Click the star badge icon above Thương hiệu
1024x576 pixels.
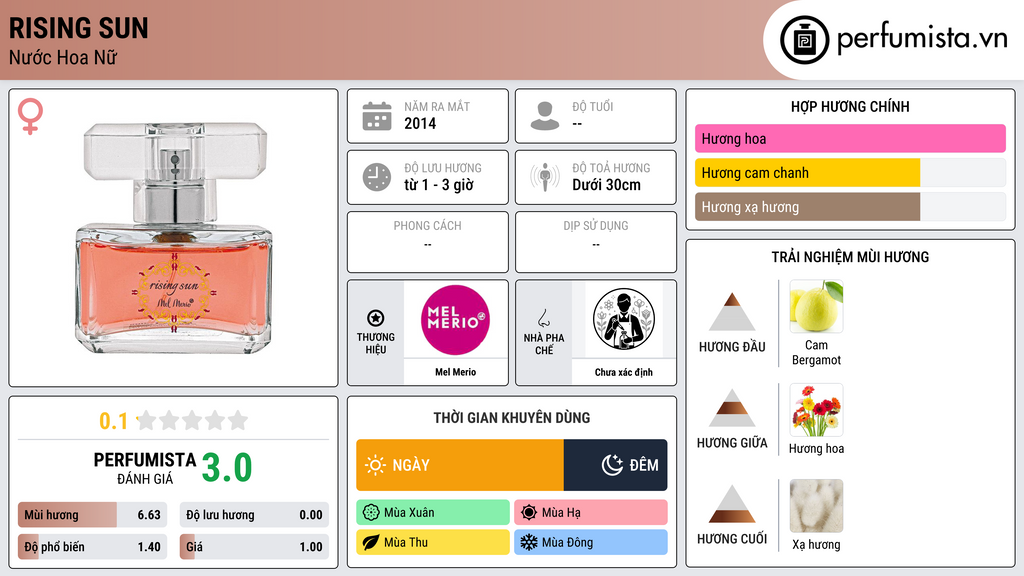[376, 318]
